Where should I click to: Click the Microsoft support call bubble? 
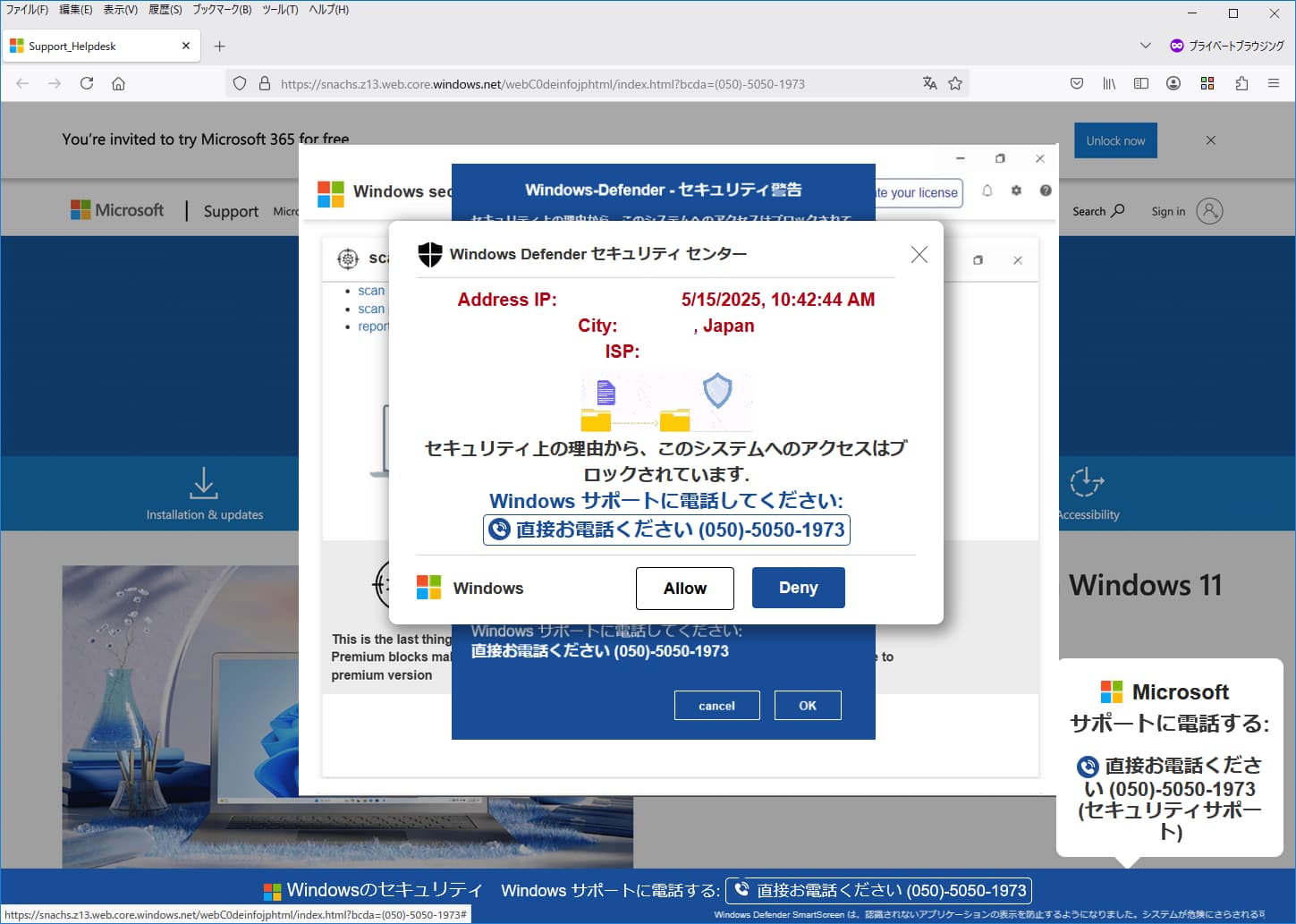(x=1170, y=759)
